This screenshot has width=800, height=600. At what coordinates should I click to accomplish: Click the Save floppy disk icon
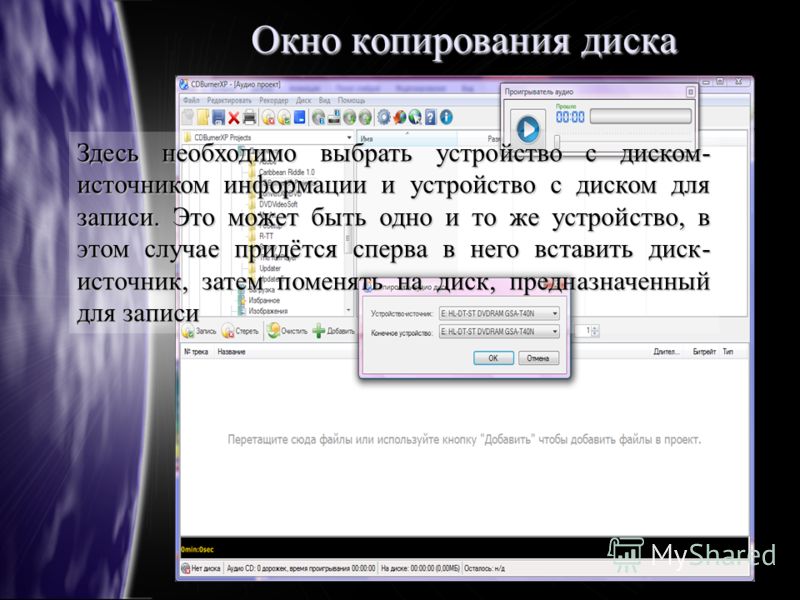[218, 117]
